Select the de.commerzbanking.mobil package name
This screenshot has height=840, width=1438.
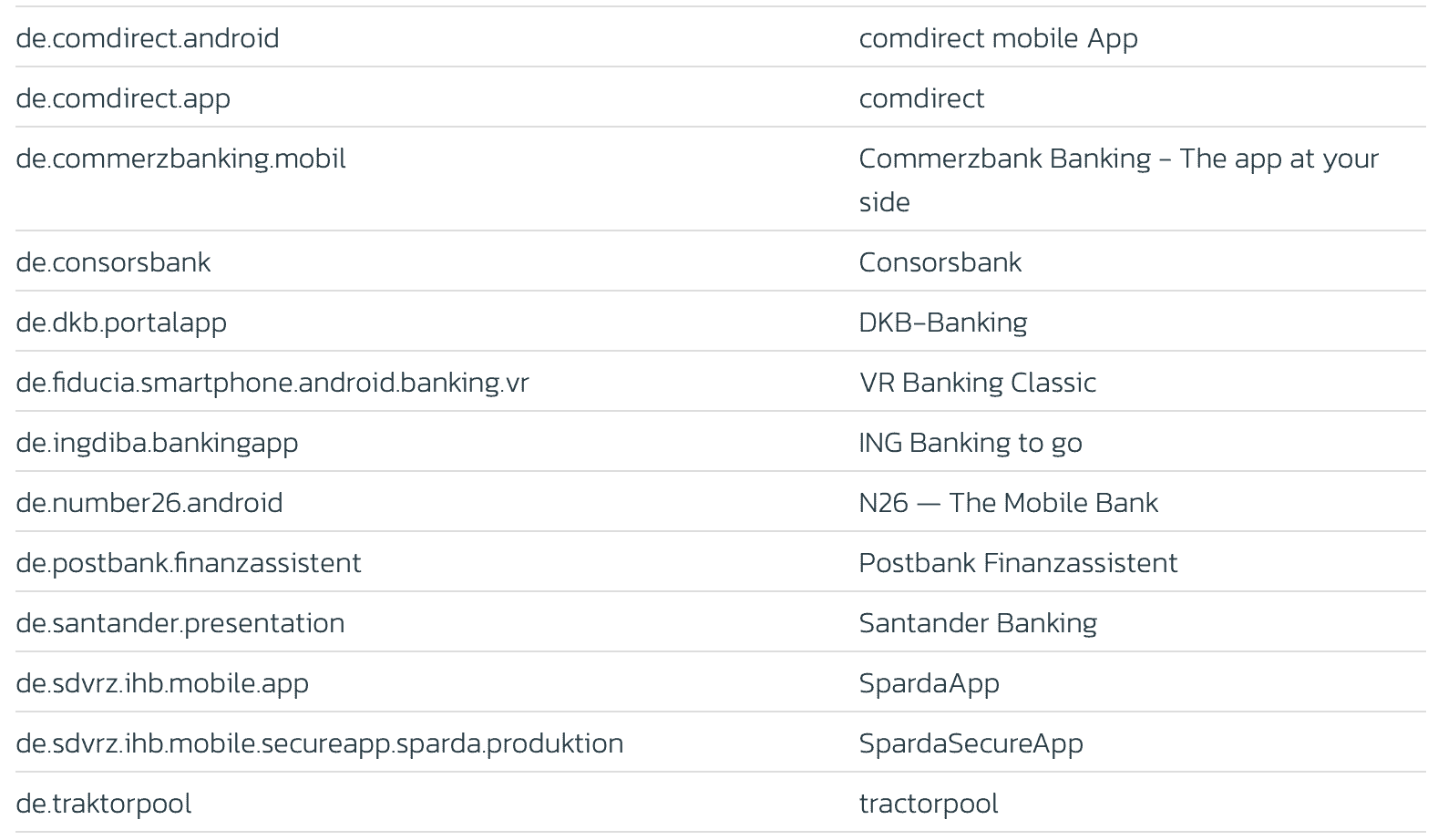(180, 159)
